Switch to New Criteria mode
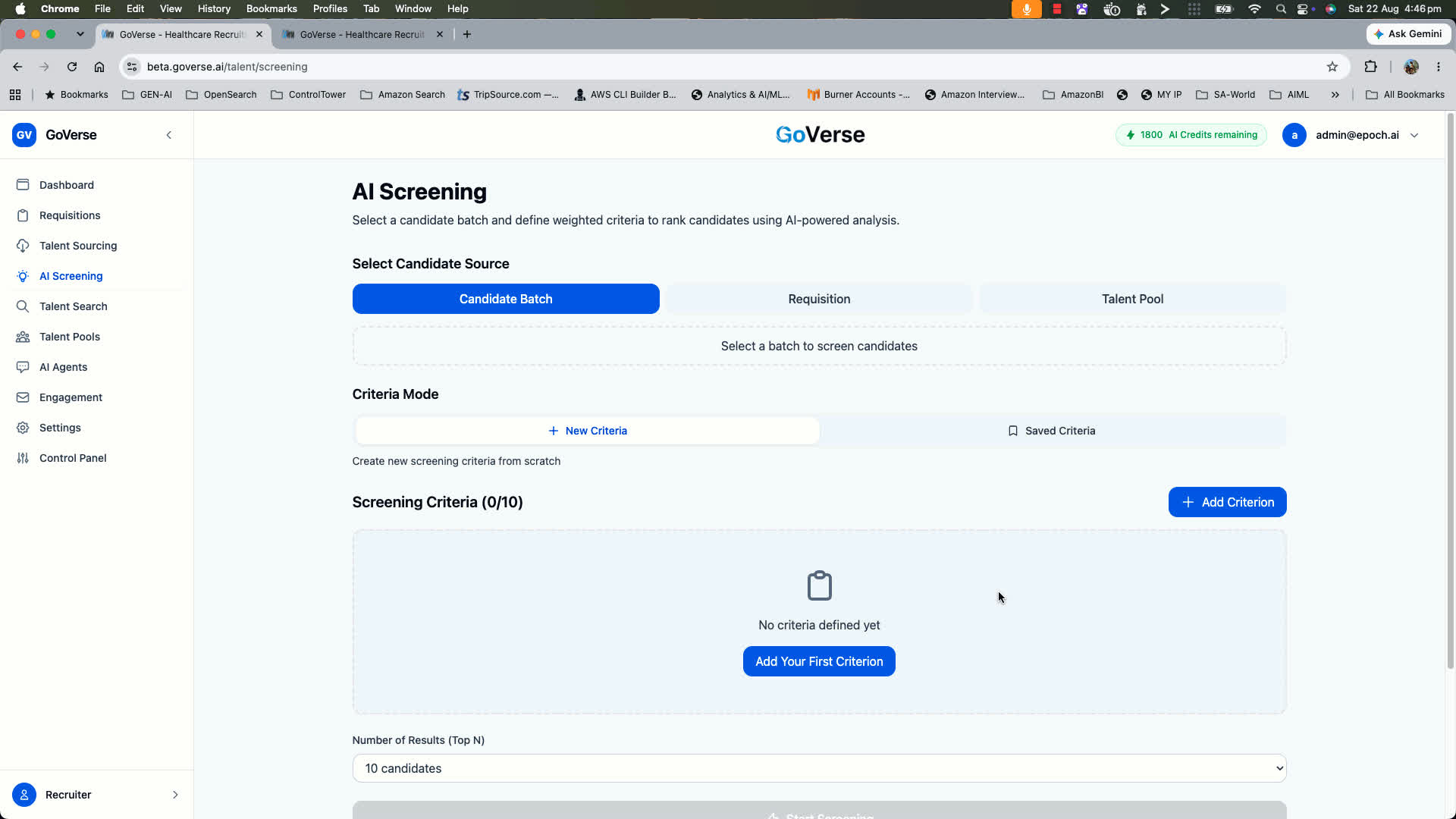The width and height of the screenshot is (1456, 819). pyautogui.click(x=588, y=431)
